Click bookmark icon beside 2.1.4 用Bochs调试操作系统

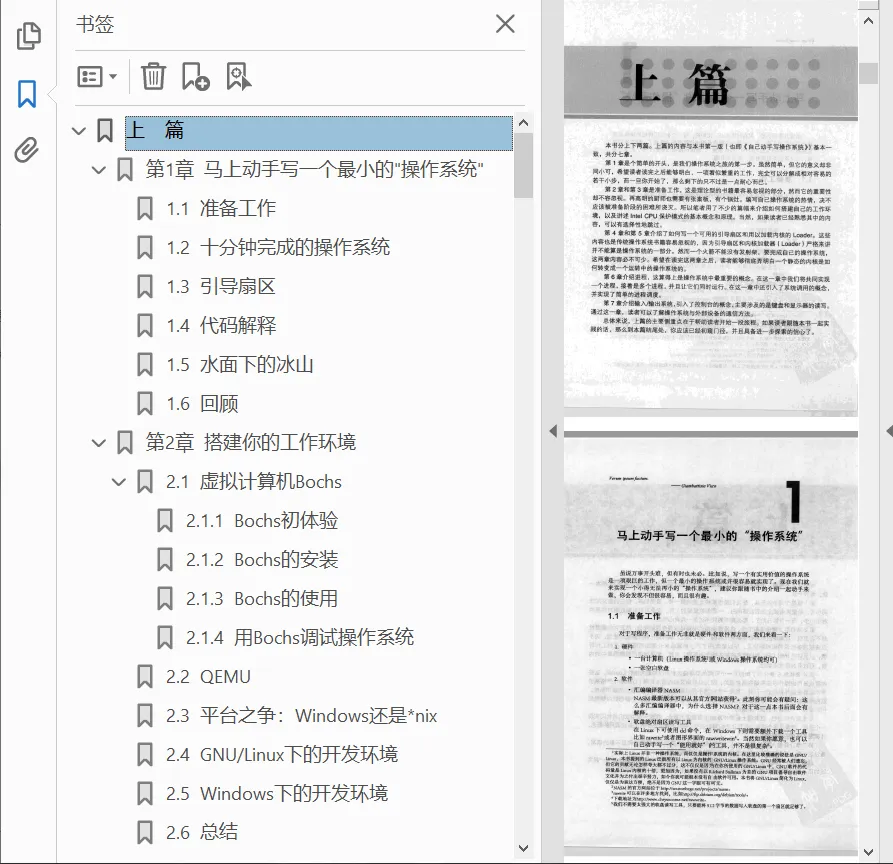[165, 638]
